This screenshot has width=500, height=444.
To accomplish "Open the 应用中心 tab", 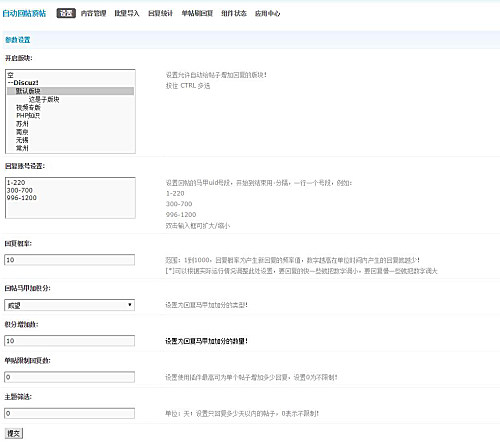I will tap(267, 13).
